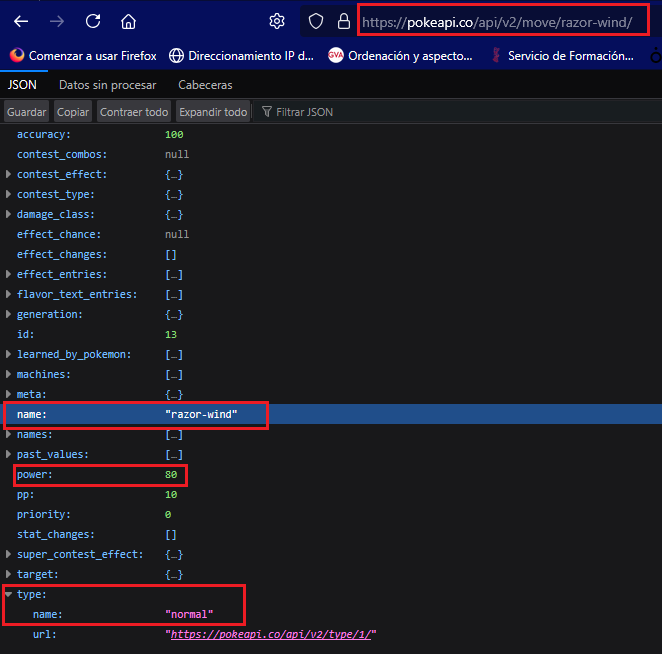This screenshot has height=654, width=662.
Task: Click the Expandir todo button
Action: [x=213, y=112]
